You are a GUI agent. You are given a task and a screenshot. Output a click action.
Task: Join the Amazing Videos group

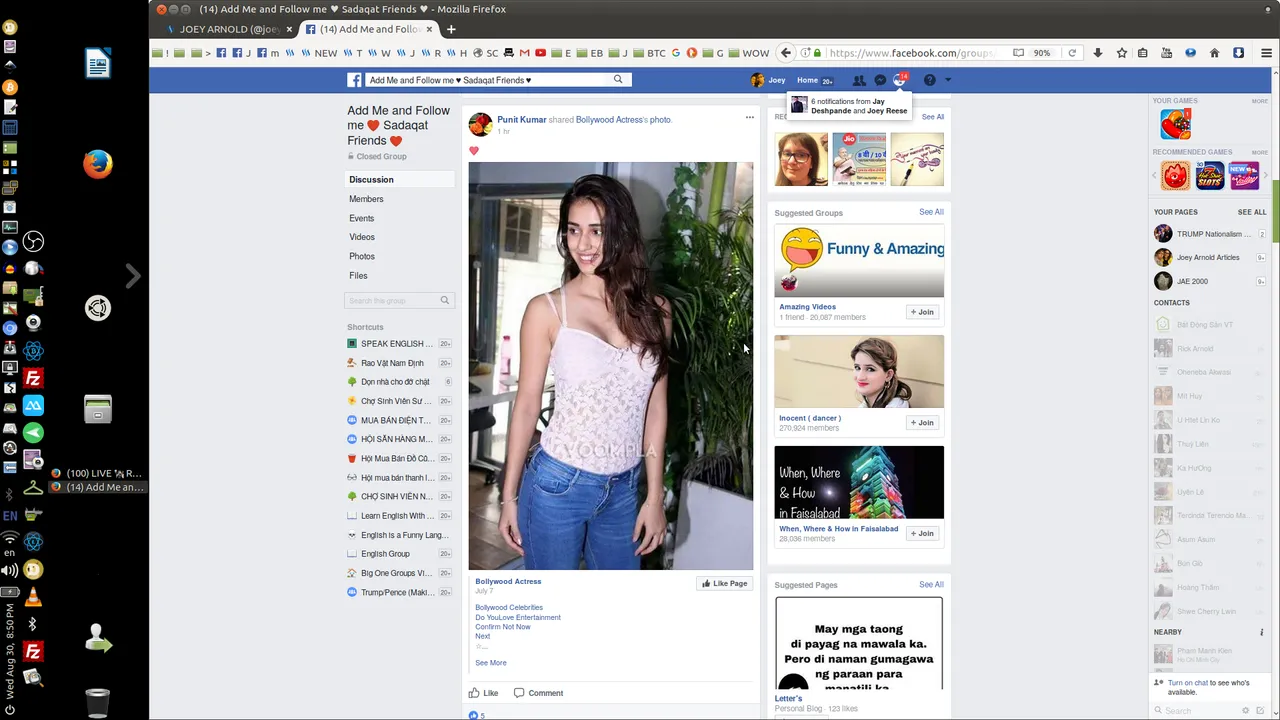click(x=922, y=312)
